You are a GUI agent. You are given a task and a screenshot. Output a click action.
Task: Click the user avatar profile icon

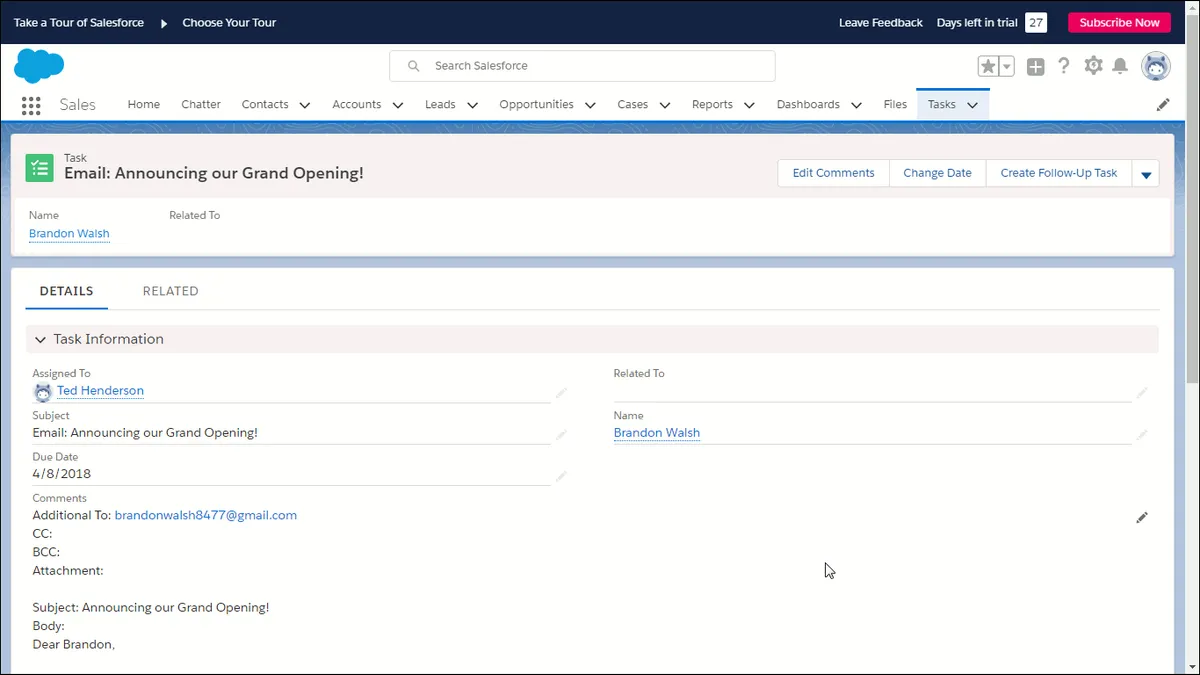tap(1156, 66)
